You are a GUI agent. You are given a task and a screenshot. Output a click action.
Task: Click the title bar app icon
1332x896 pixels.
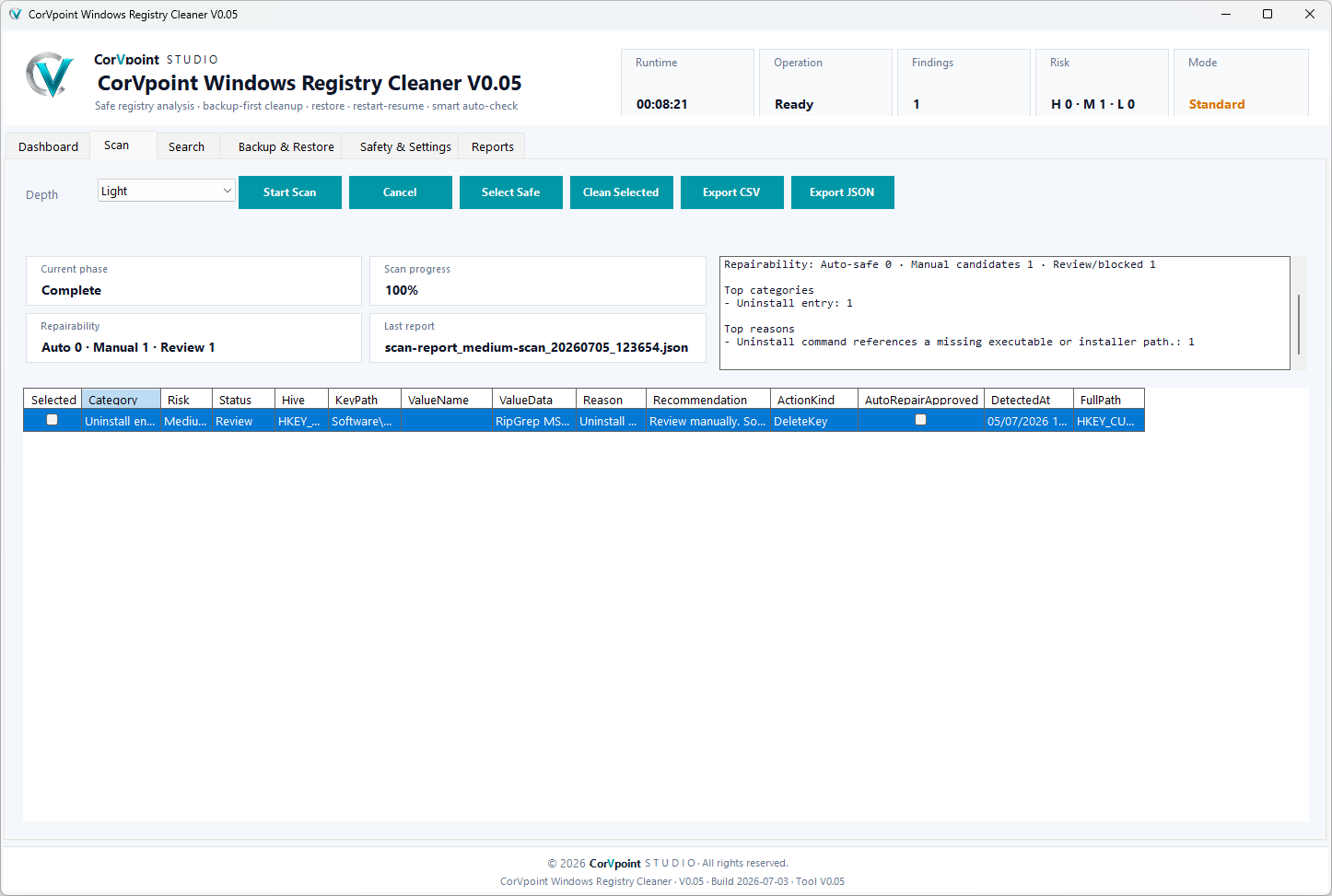tap(15, 15)
